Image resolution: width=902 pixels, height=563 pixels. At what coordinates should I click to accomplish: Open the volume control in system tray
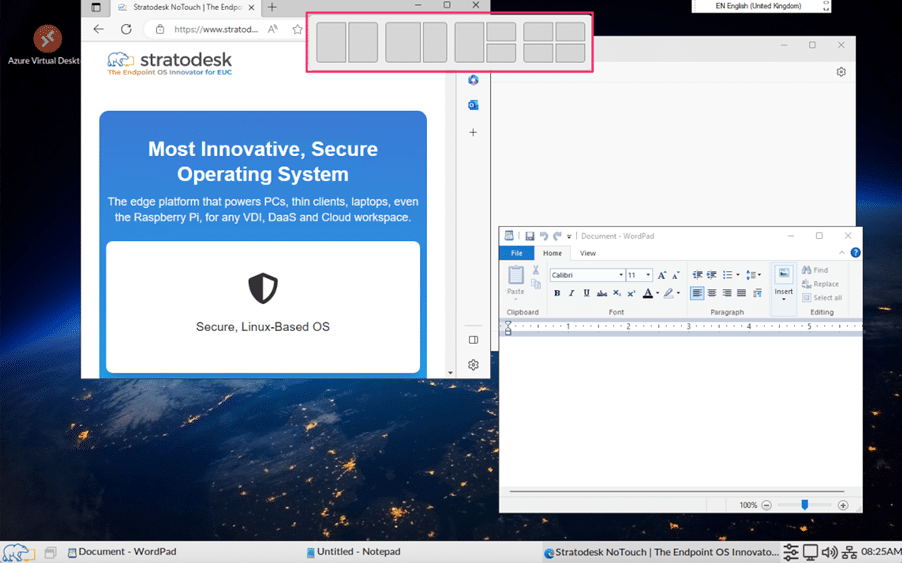pos(829,553)
